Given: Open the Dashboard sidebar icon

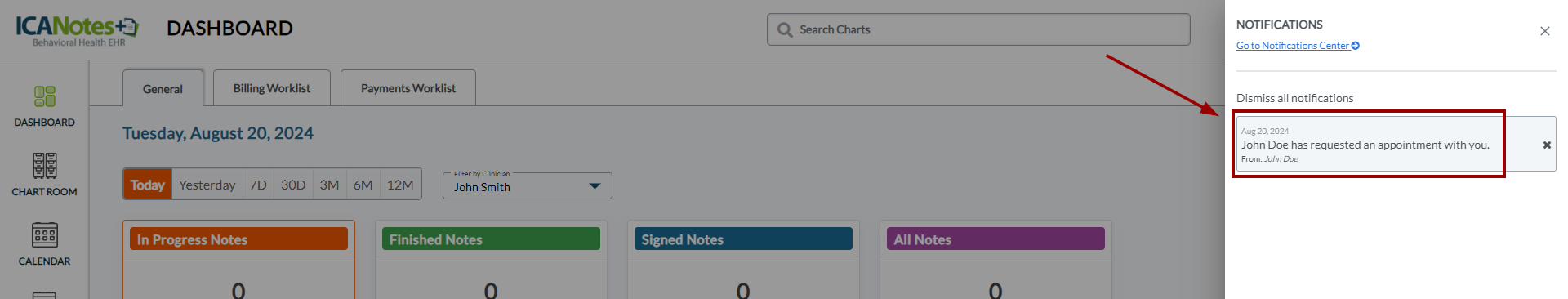Looking at the screenshot, I should 44,97.
